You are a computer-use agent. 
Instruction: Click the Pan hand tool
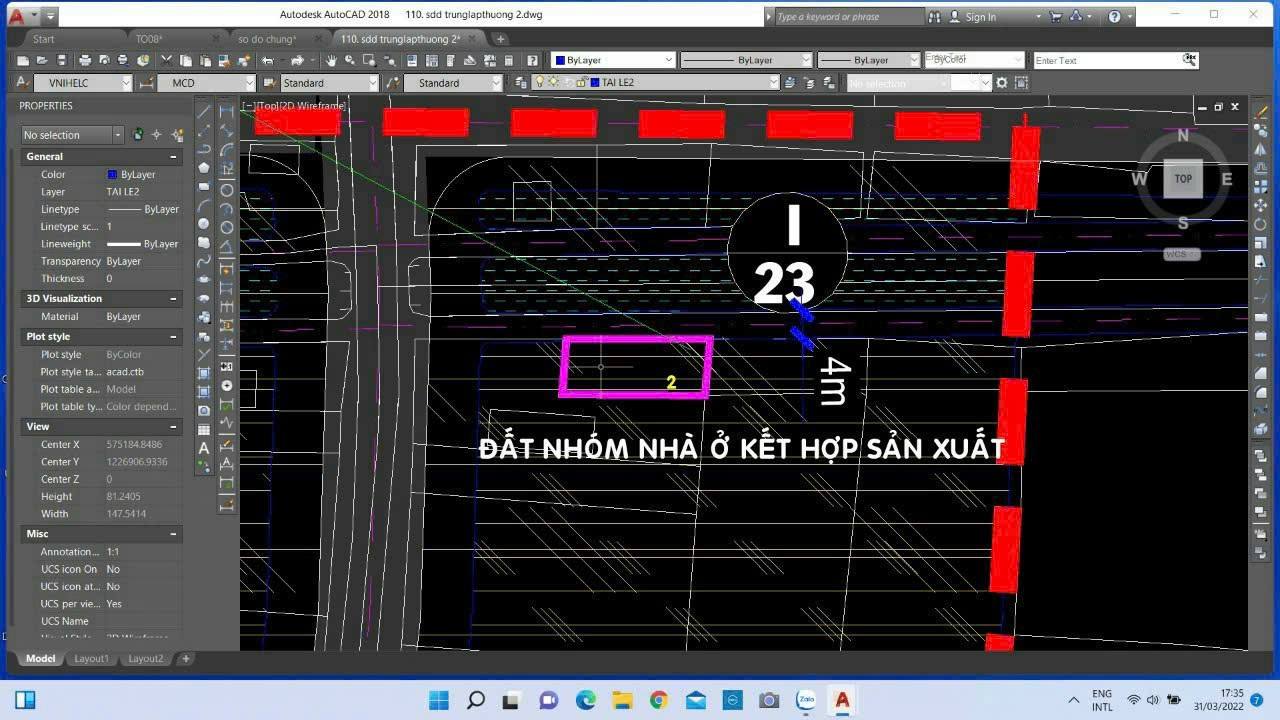(331, 61)
